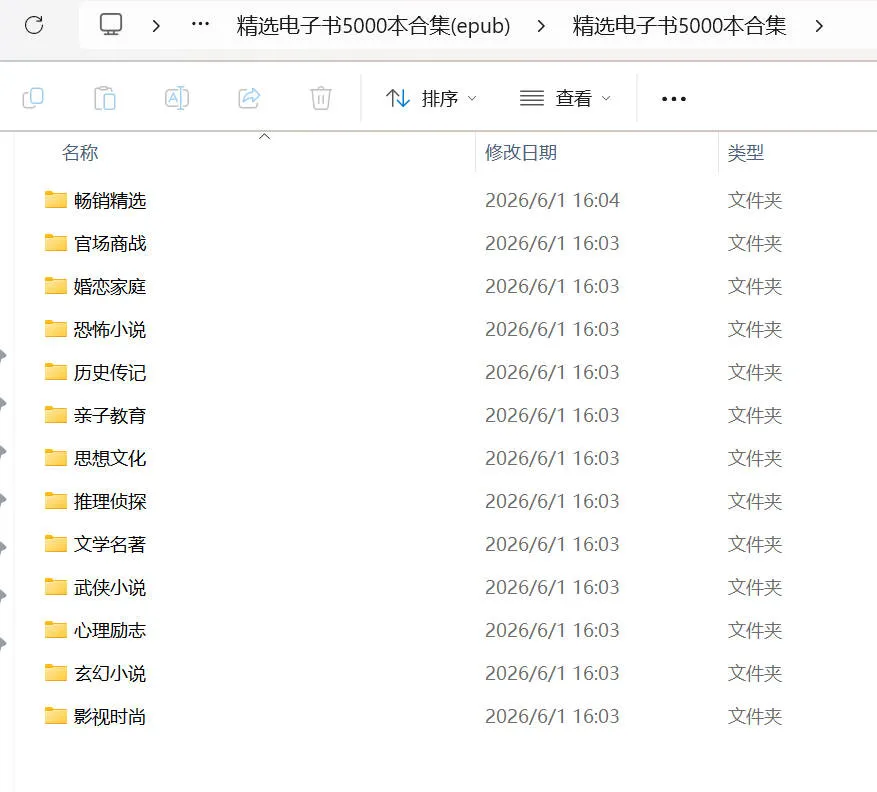Open the breadcrumb ellipsis for hidden path folders
The width and height of the screenshot is (877, 792).
(200, 24)
